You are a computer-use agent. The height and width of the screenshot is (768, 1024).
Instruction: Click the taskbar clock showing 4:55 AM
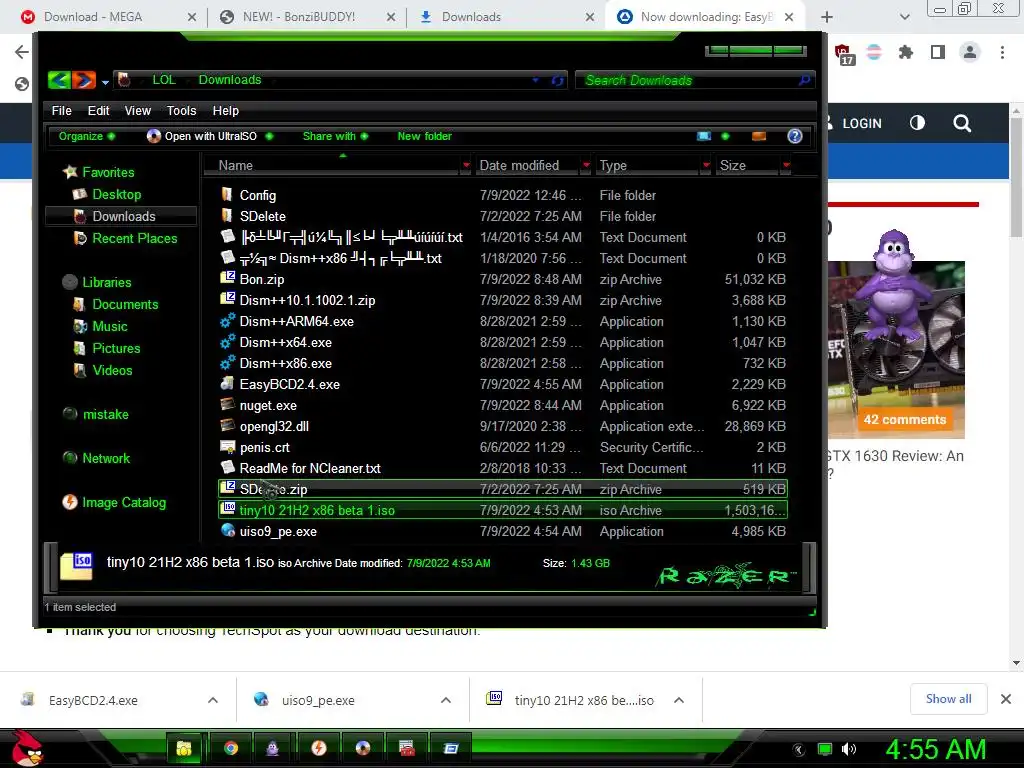pos(936,750)
